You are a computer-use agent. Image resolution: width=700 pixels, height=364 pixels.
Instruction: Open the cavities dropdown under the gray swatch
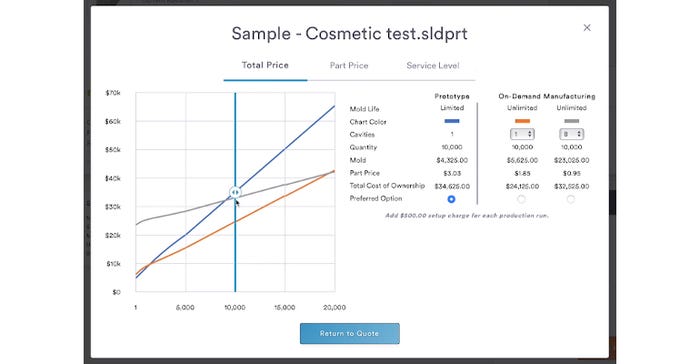pyautogui.click(x=571, y=134)
